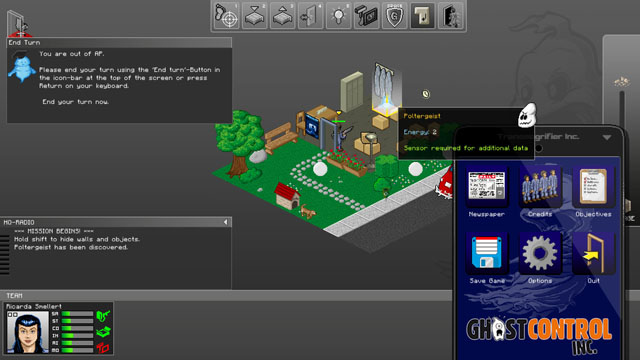Go up one floor level
Image resolution: width=640 pixels, height=360 pixels.
[282, 16]
